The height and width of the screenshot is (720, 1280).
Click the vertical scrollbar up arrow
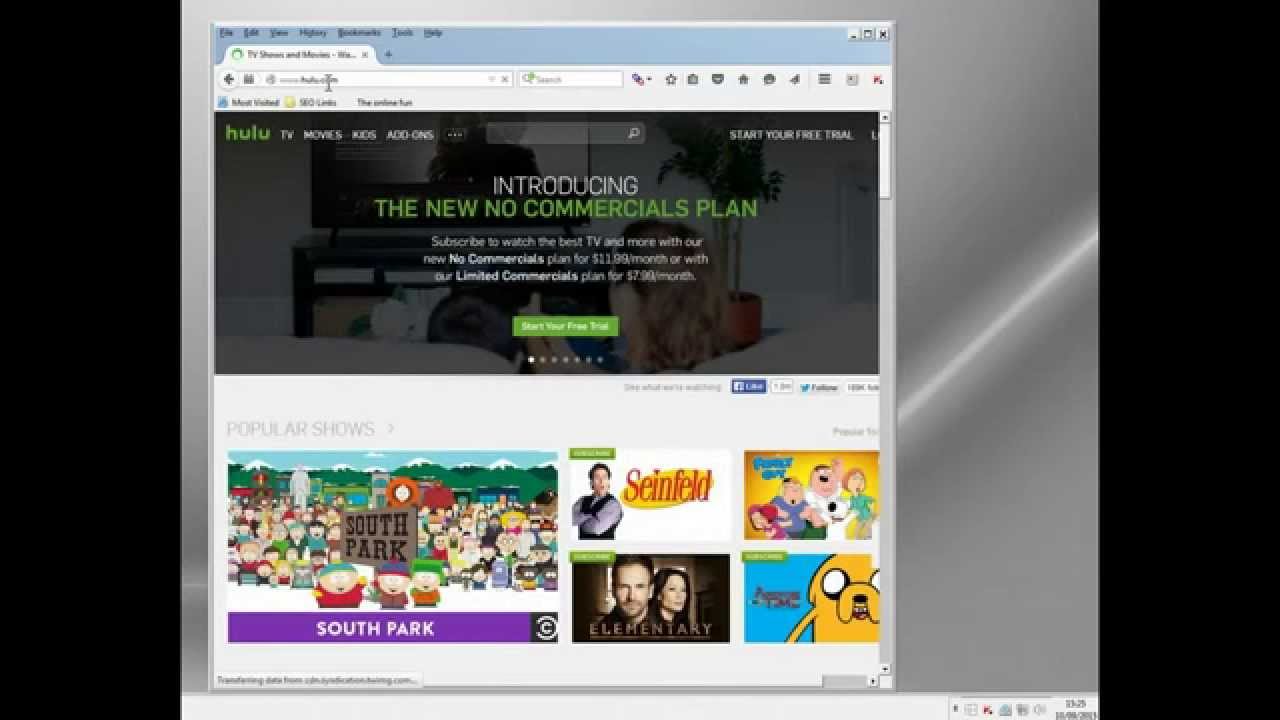point(885,118)
